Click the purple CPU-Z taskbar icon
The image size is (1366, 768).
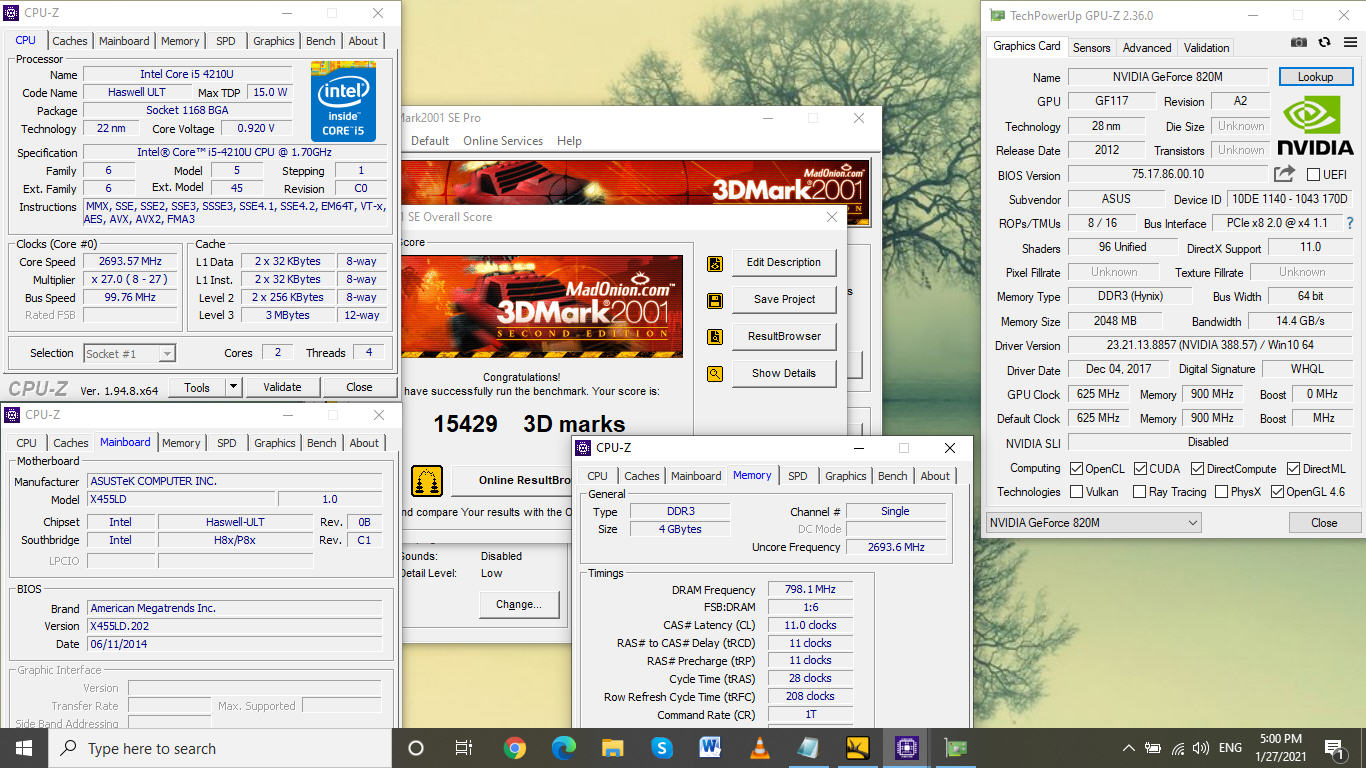coord(906,747)
